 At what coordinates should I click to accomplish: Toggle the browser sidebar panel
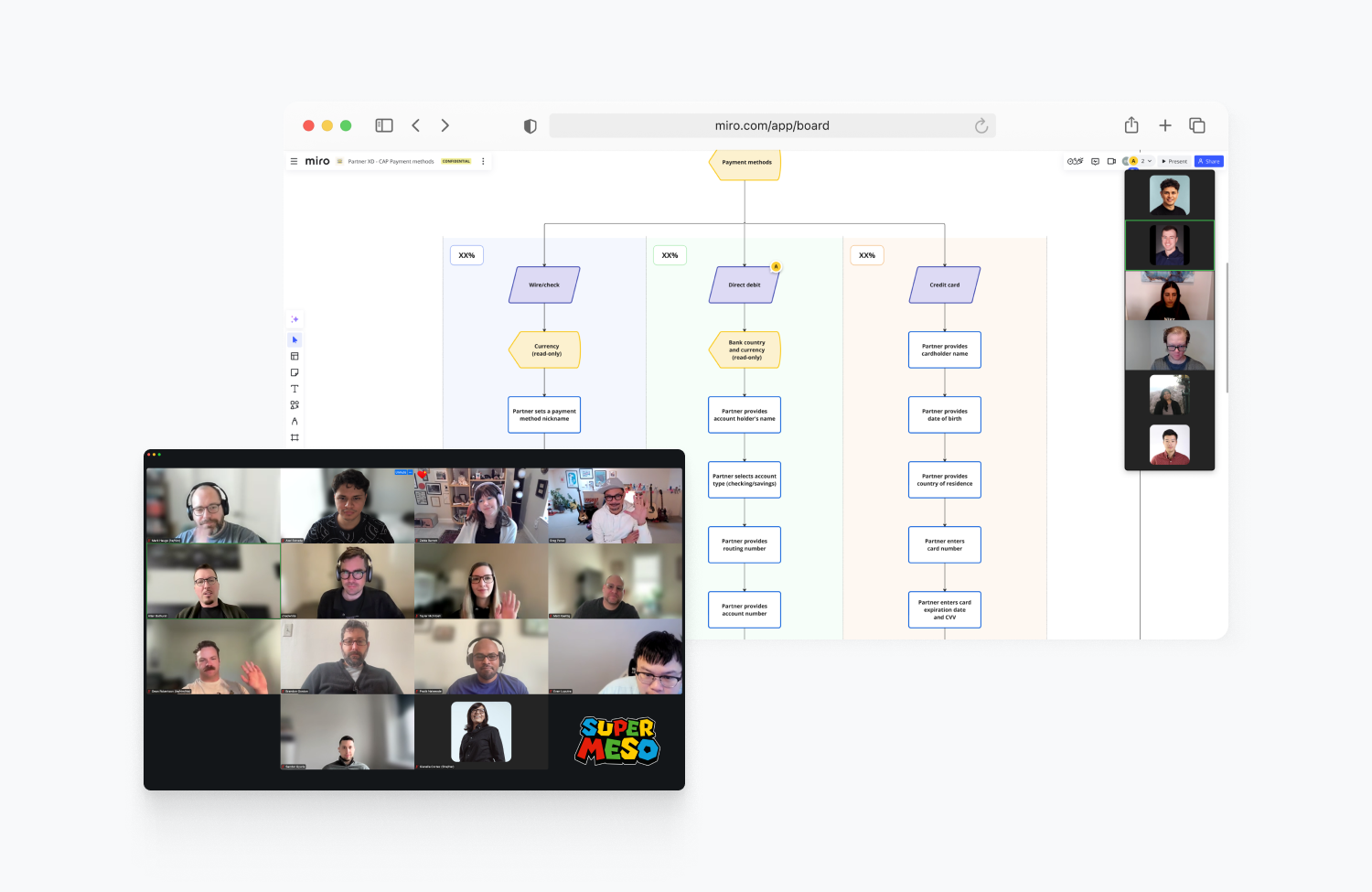coord(383,125)
